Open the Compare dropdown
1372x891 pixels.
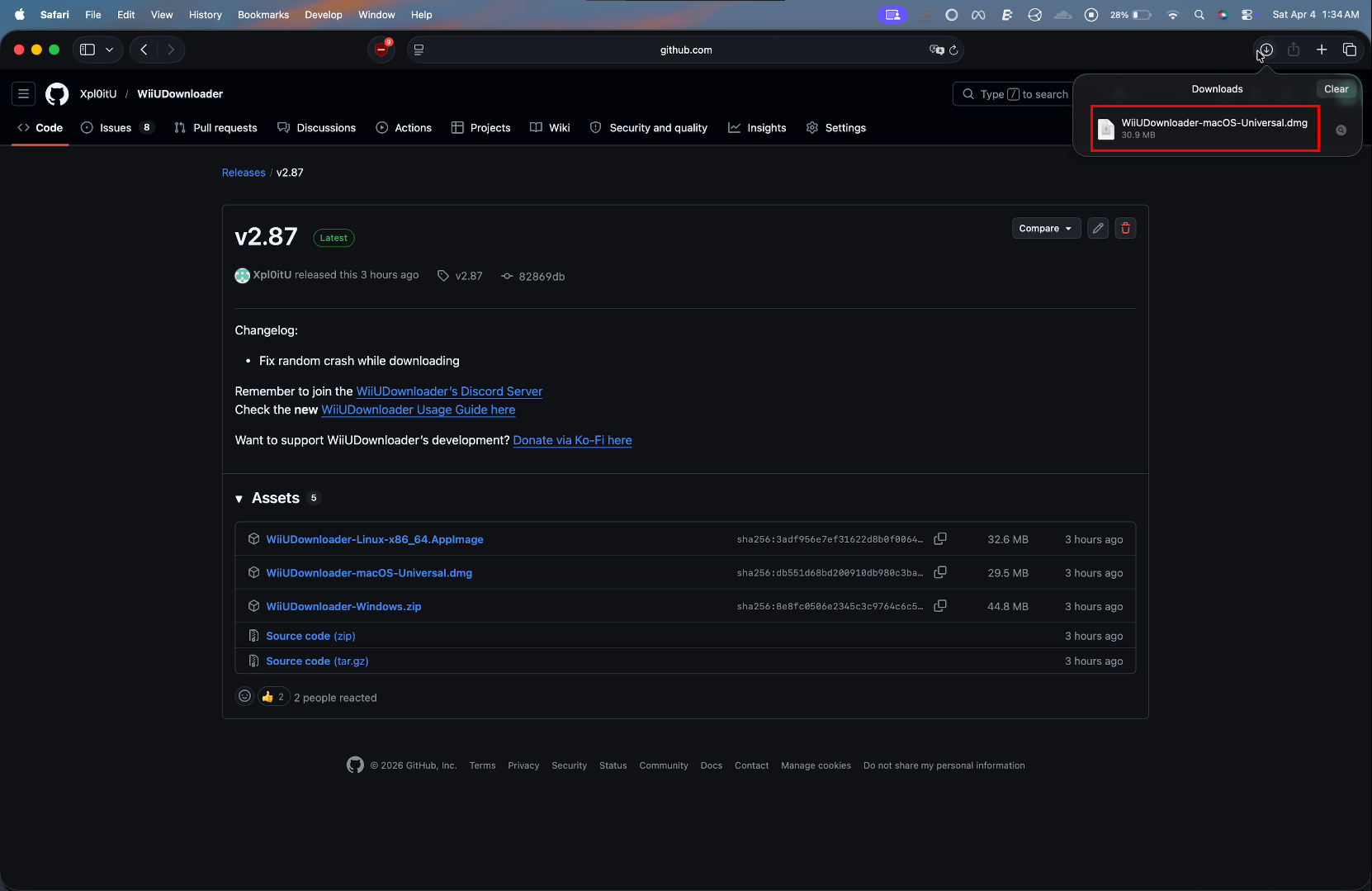click(1045, 229)
